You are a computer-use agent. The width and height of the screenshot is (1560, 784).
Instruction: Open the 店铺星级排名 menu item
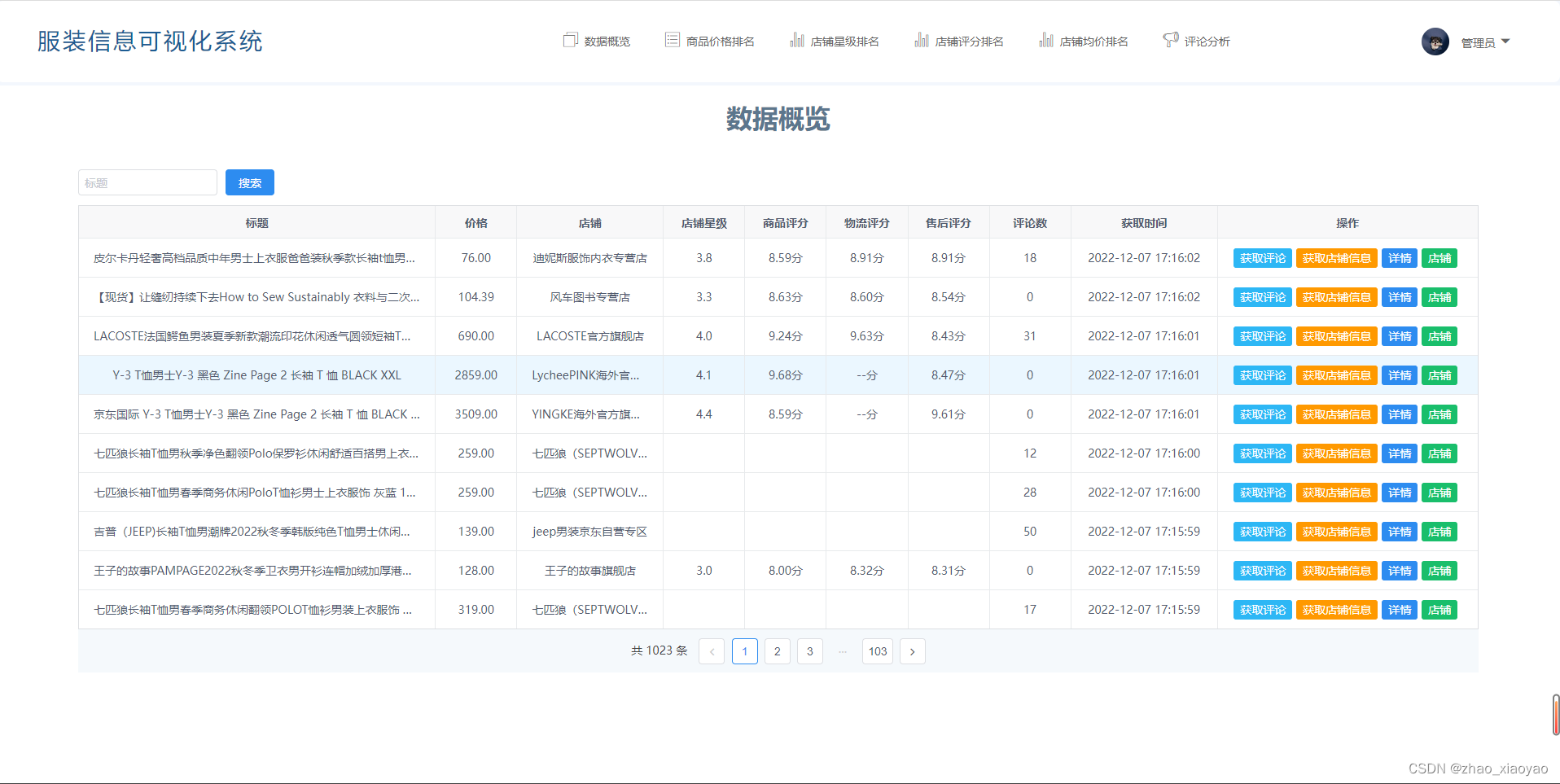click(x=834, y=41)
